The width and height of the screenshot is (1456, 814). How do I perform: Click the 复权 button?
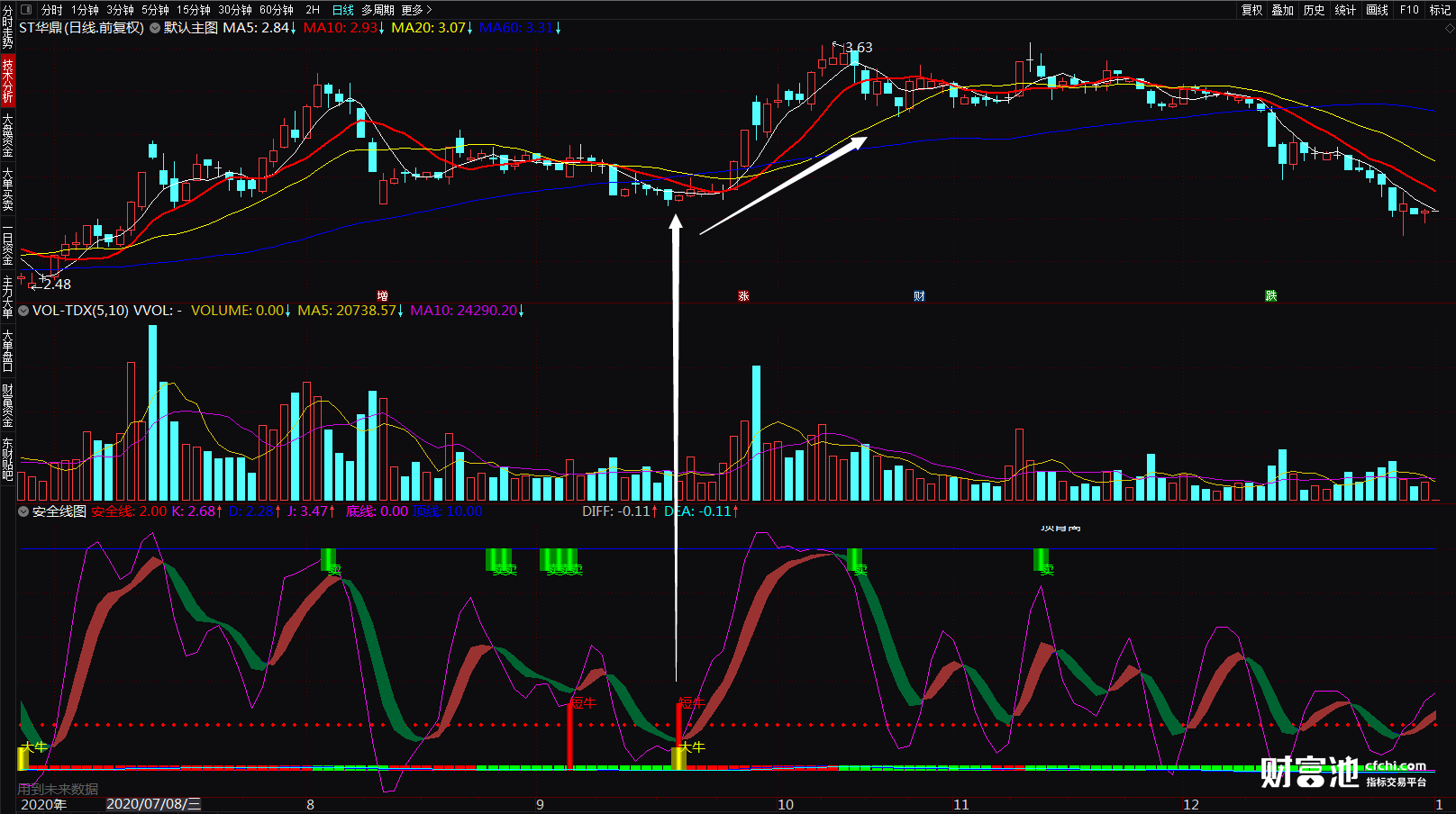tap(1252, 10)
